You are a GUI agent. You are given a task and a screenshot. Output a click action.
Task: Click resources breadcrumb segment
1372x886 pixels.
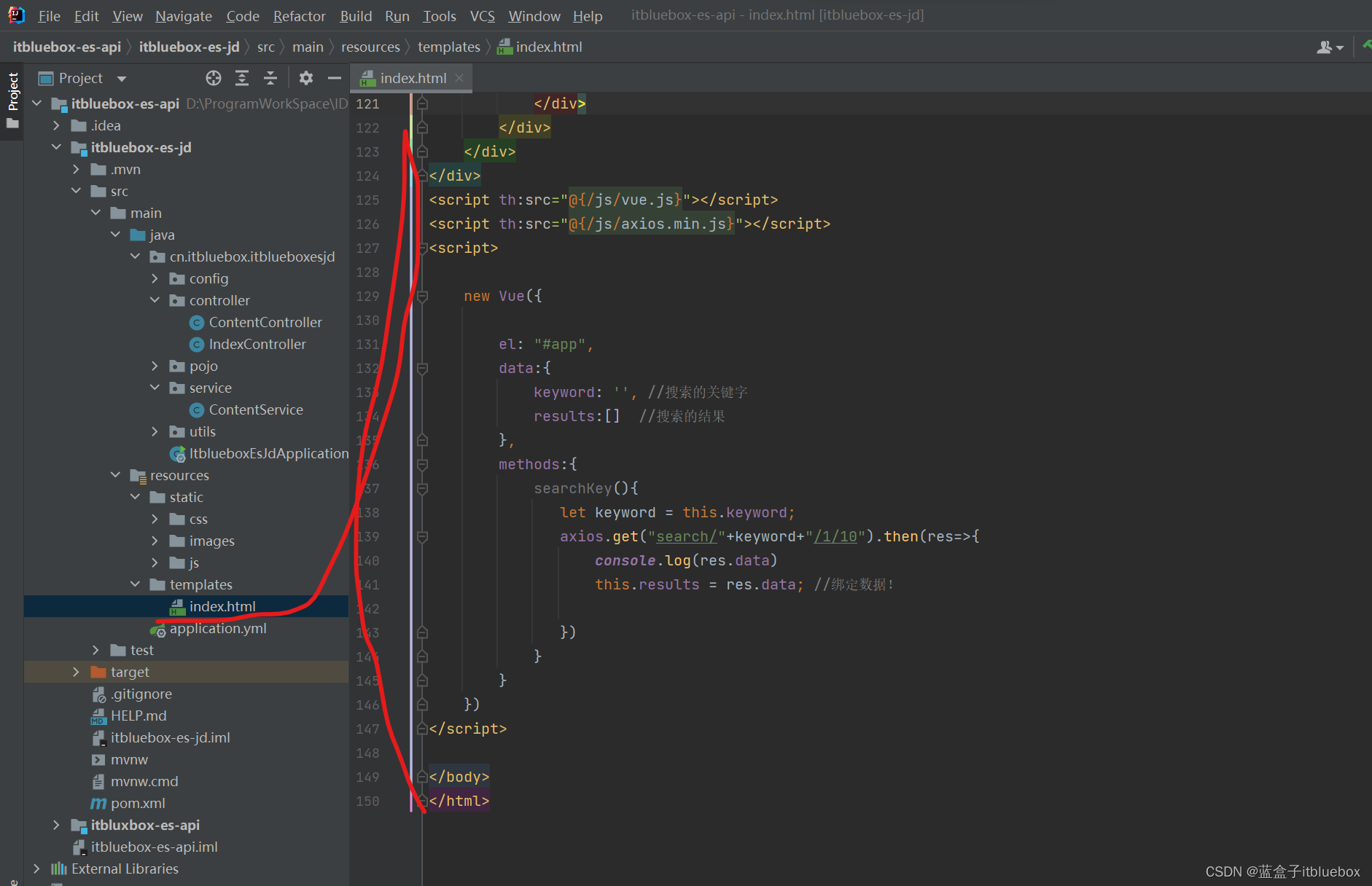click(x=370, y=47)
